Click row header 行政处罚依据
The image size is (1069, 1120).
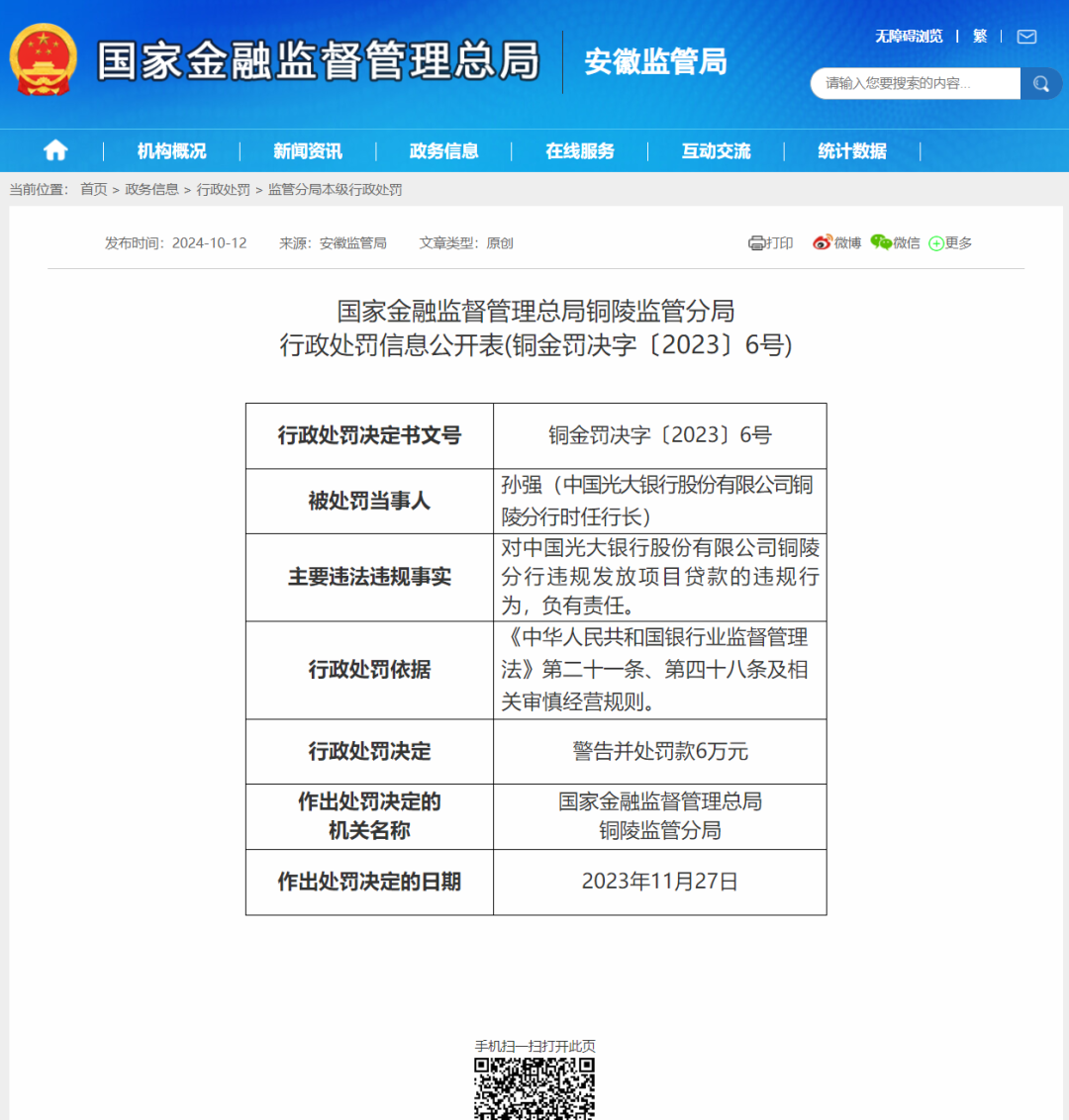369,669
